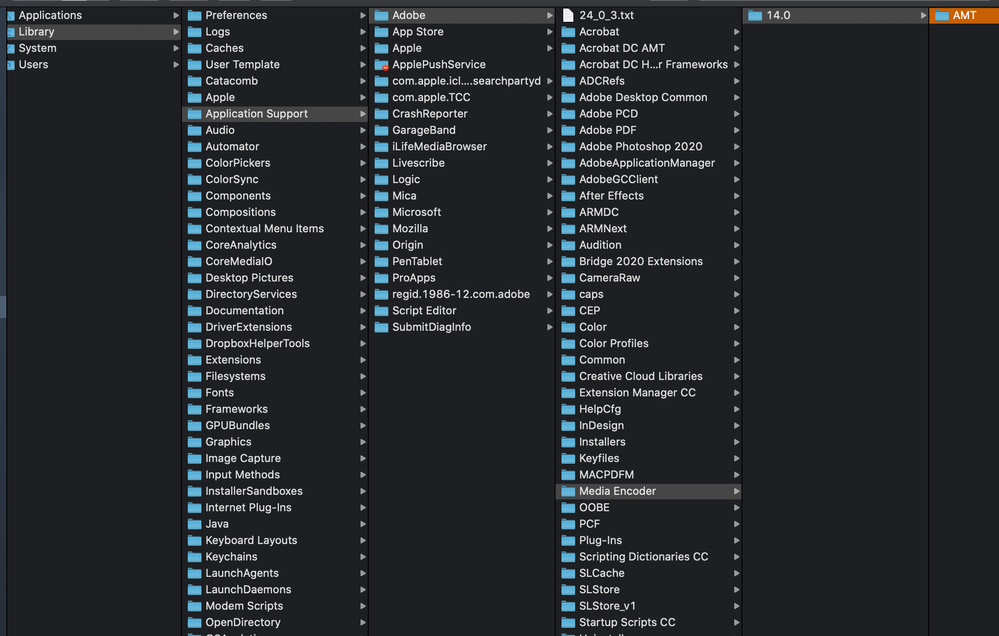Viewport: 999px width, 636px height.
Task: Click the Fonts folder icon
Action: pyautogui.click(x=194, y=393)
